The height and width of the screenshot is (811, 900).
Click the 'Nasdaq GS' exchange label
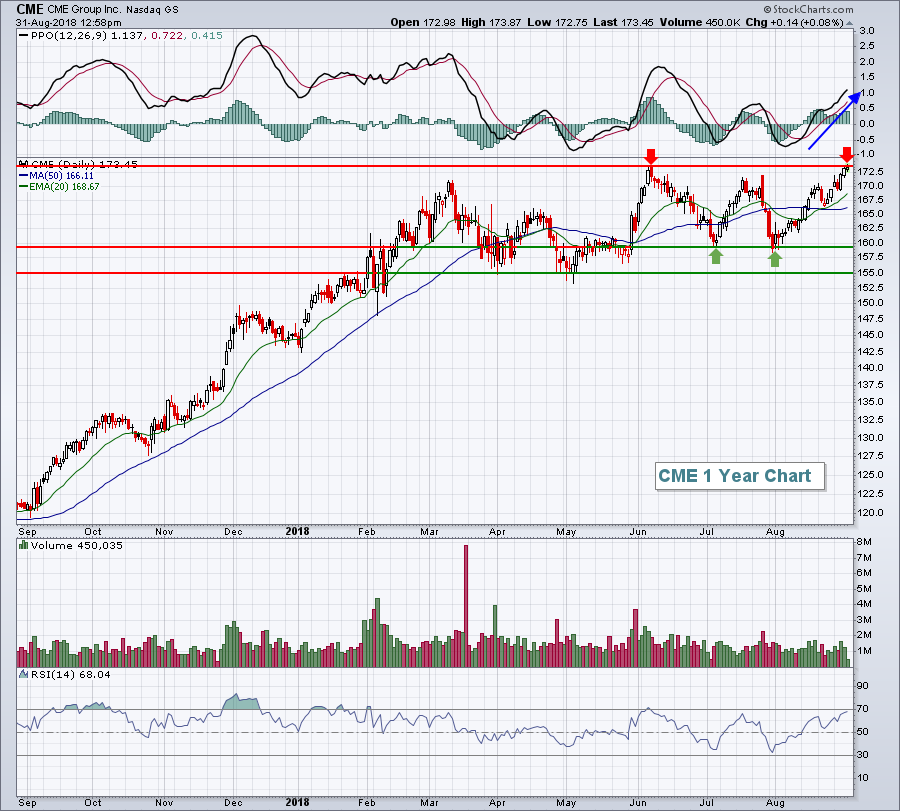pyautogui.click(x=153, y=10)
